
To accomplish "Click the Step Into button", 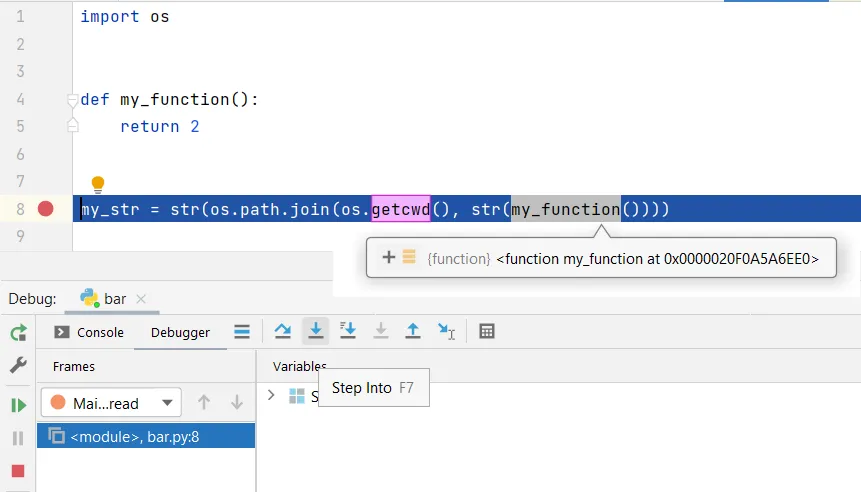I will 316,331.
